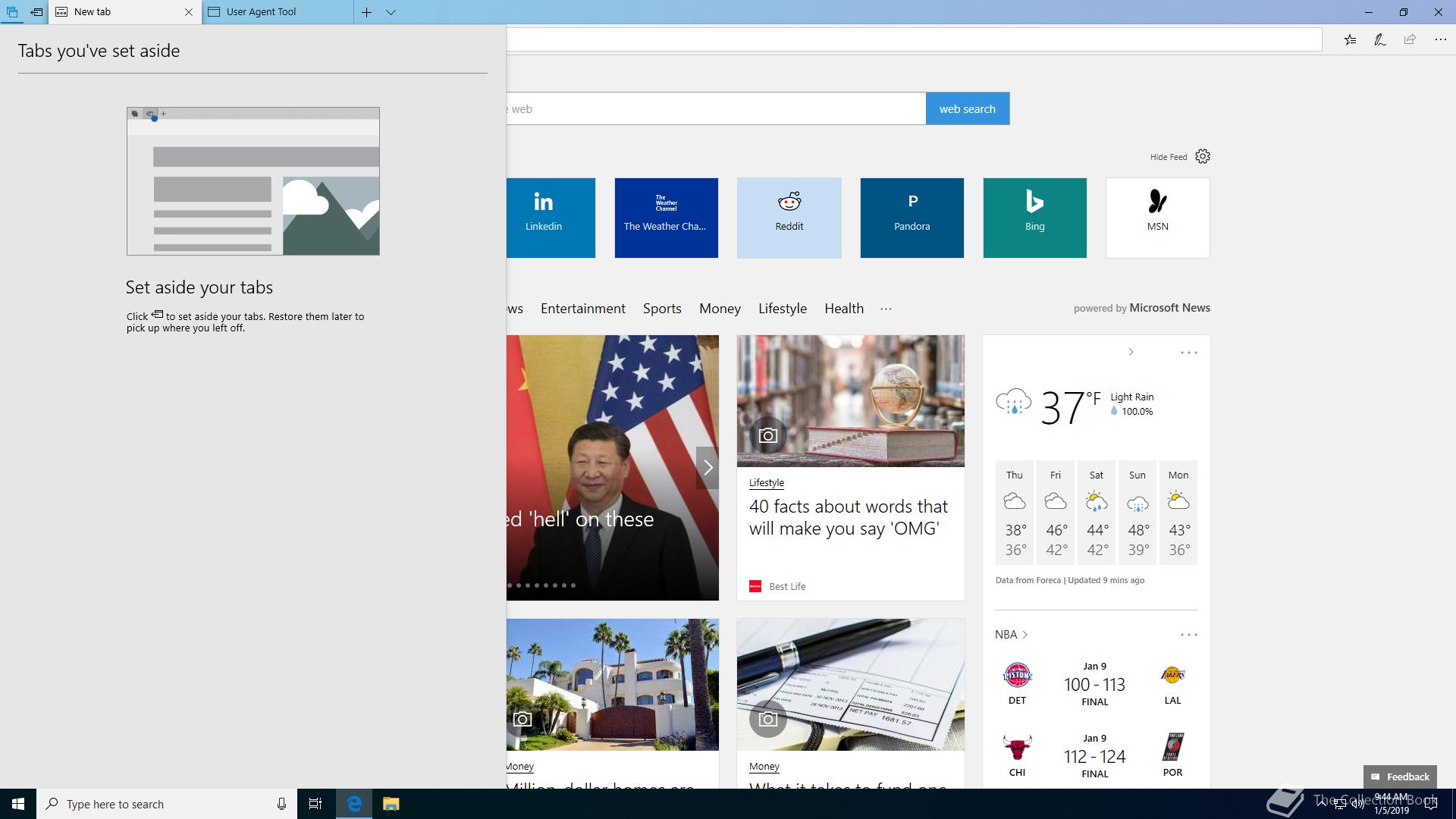
Task: Expand weather card with chevron arrow
Action: coord(1131,352)
